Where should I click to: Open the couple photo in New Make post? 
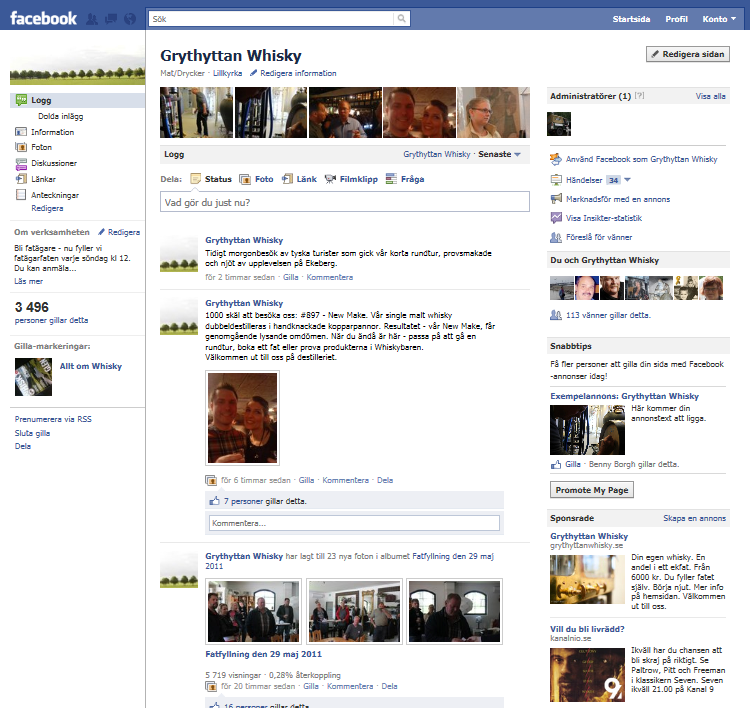pos(242,418)
